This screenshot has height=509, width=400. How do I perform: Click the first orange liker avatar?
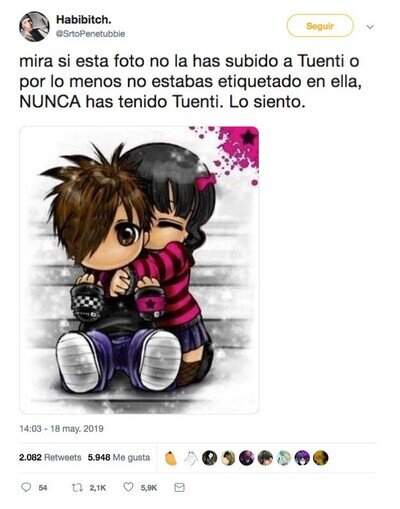(171, 458)
